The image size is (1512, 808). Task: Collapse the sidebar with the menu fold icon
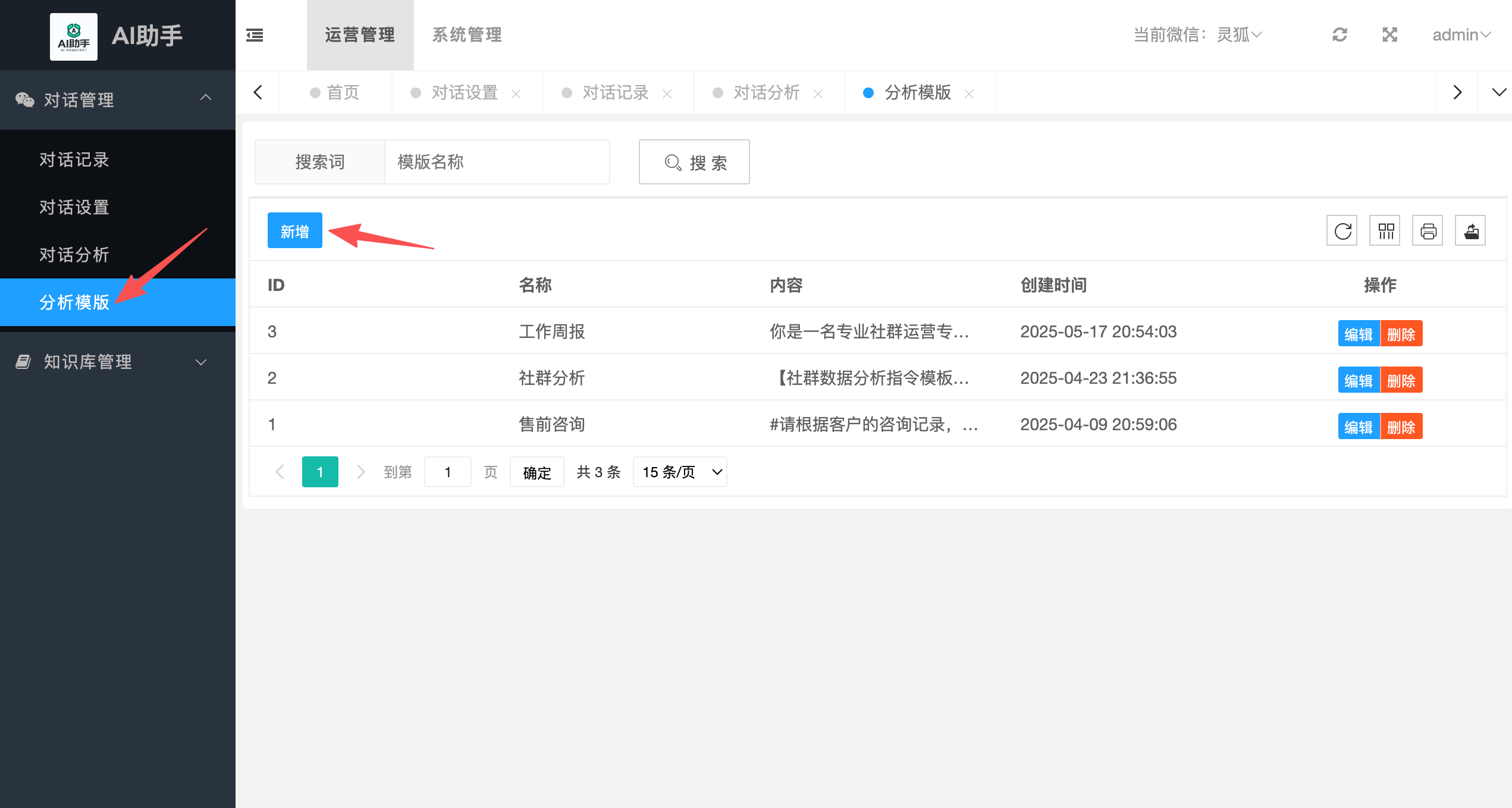pos(255,35)
